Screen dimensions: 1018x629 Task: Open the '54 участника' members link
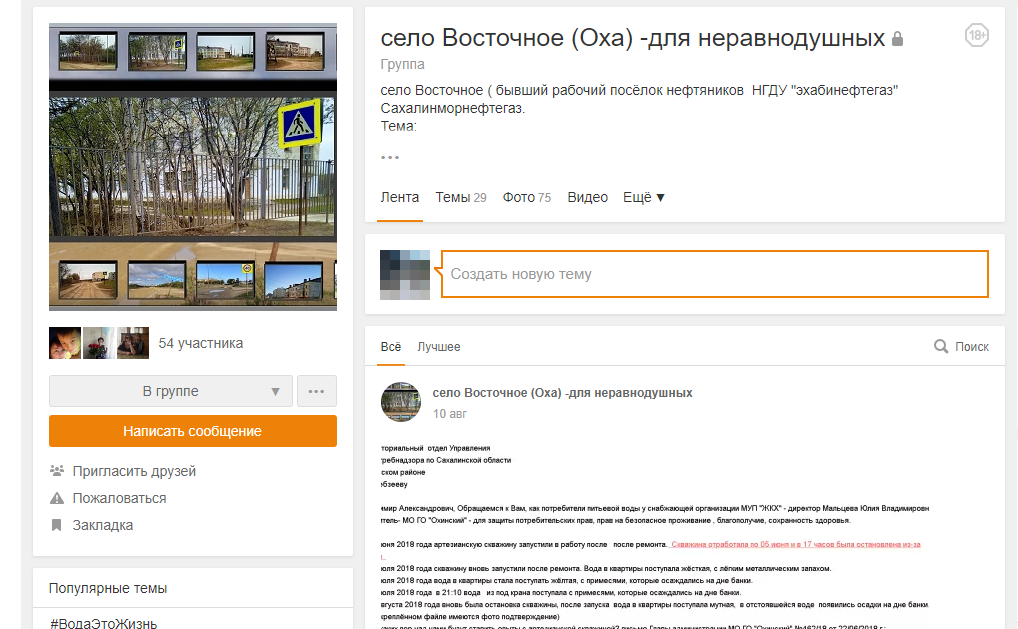pos(200,343)
